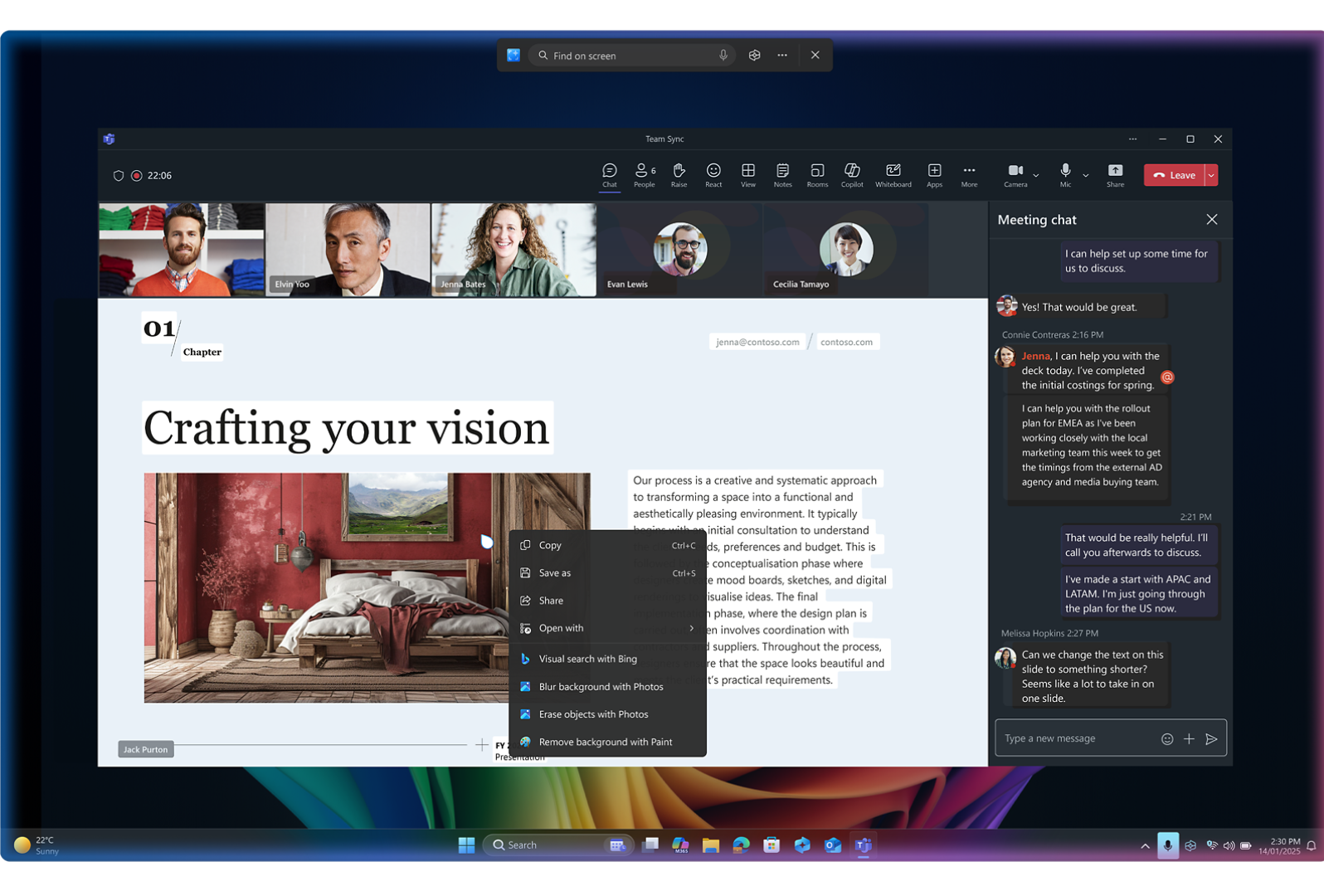Image resolution: width=1324 pixels, height=896 pixels.
Task: Open breakout Rooms panel
Action: click(817, 174)
